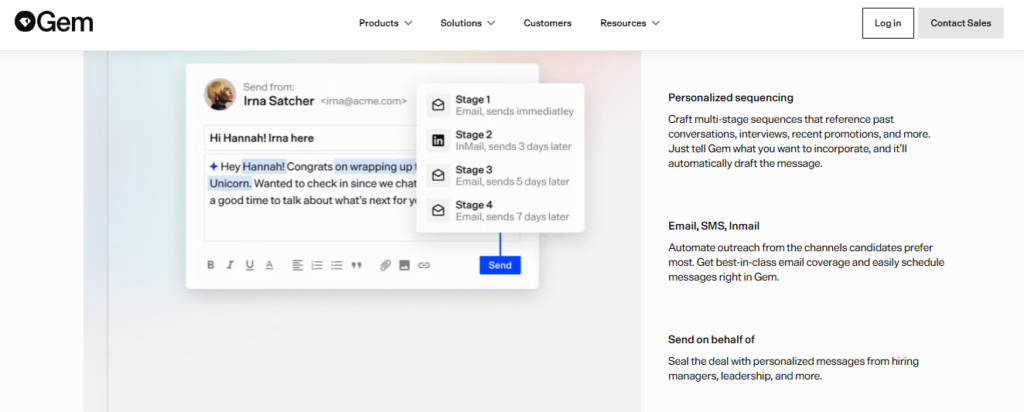Click the 'Email, SMS, Inmail' heading
The image size is (1024, 412).
click(714, 226)
